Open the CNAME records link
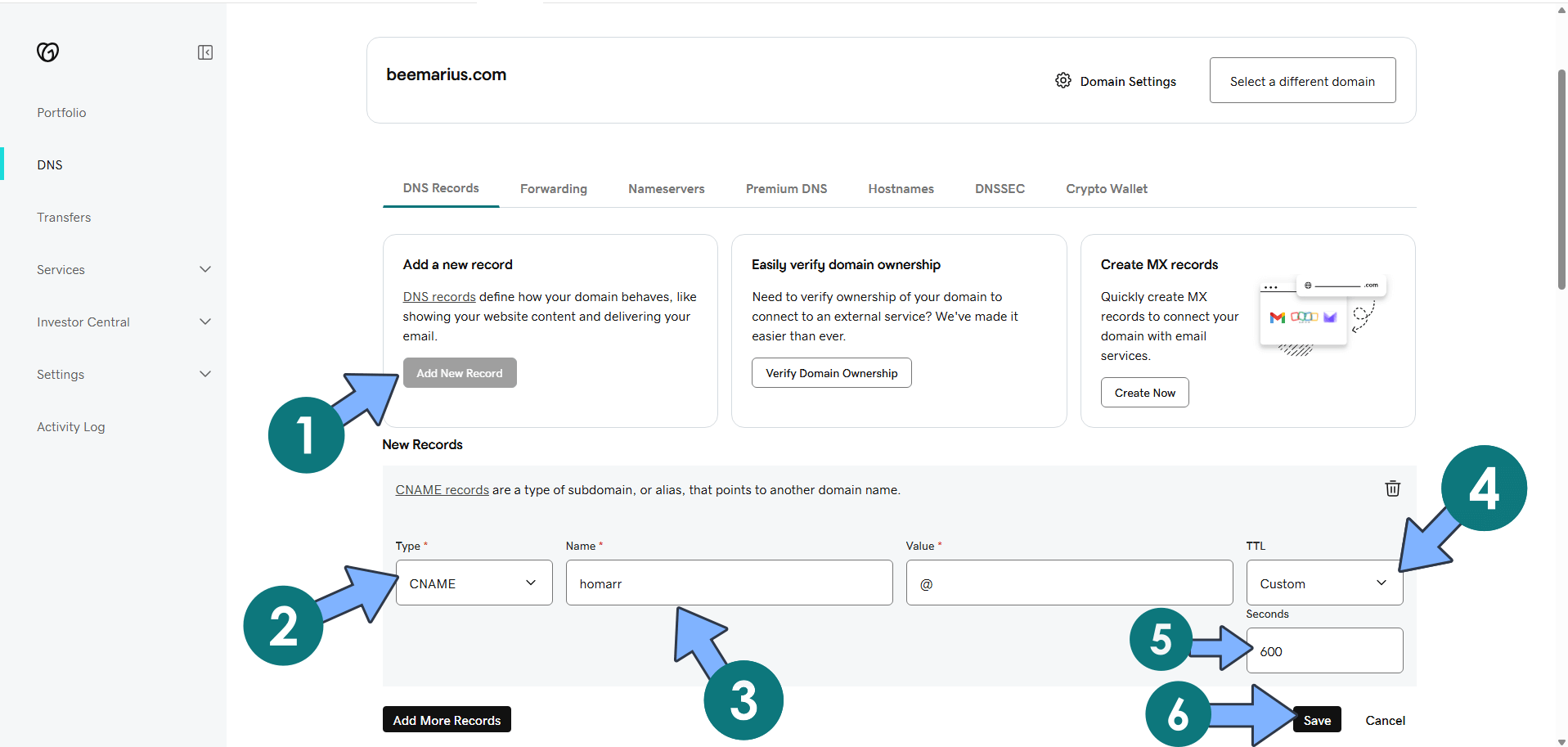The image size is (1568, 747). coord(442,489)
